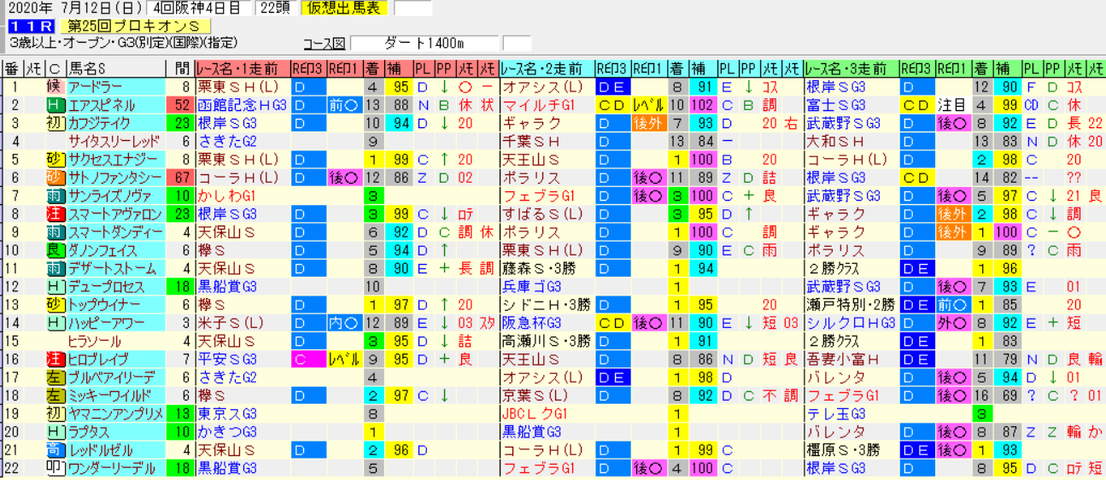The width and height of the screenshot is (1106, 480).
Task: Open the ダート1400m course field
Action: pos(424,44)
